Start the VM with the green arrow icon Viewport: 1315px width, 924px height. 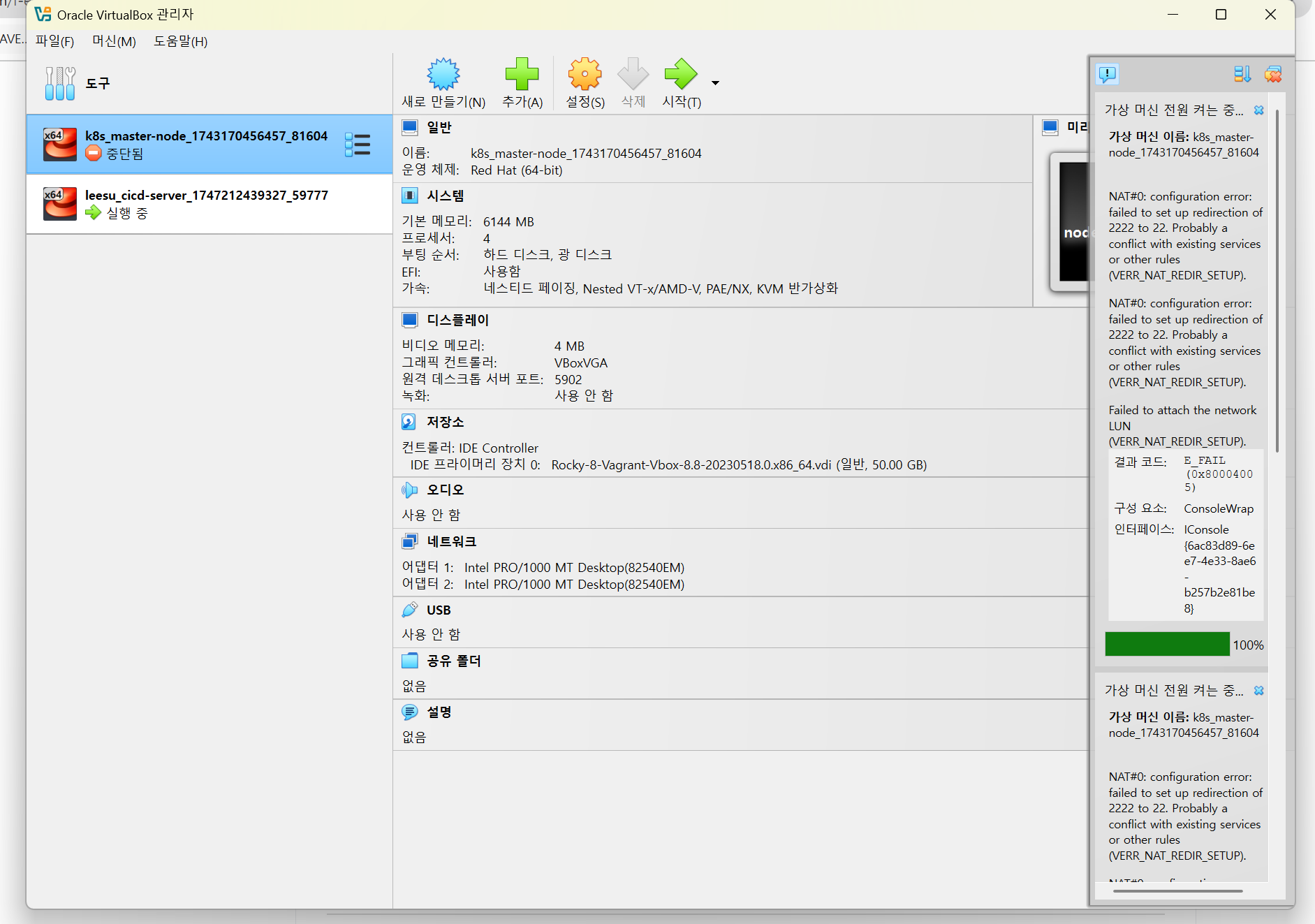[681, 74]
